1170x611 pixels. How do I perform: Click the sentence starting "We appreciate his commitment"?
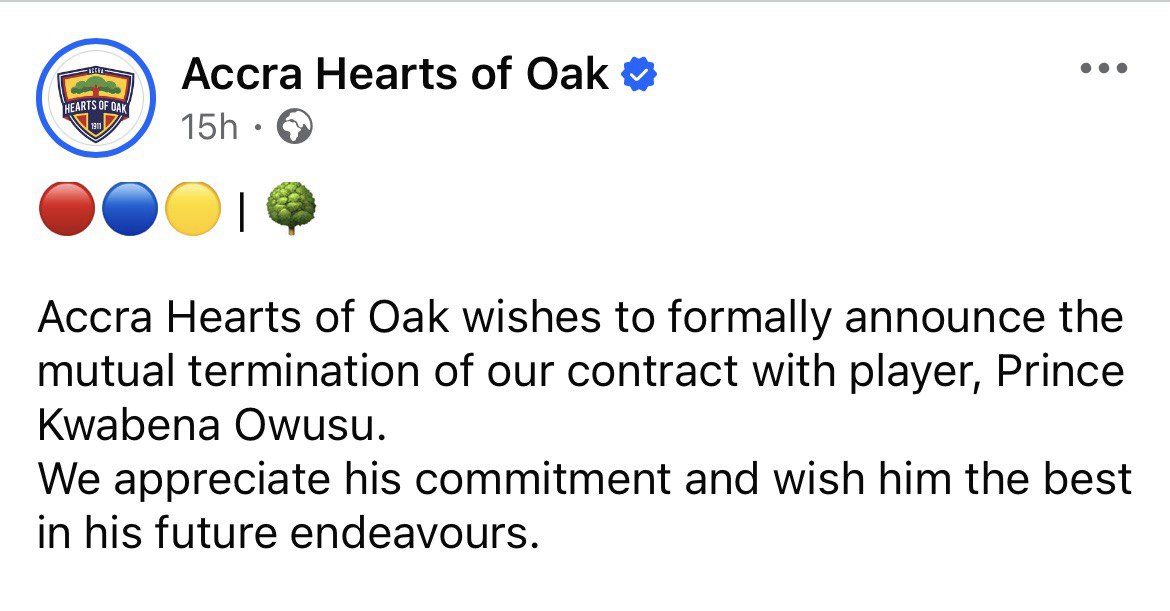click(x=584, y=480)
